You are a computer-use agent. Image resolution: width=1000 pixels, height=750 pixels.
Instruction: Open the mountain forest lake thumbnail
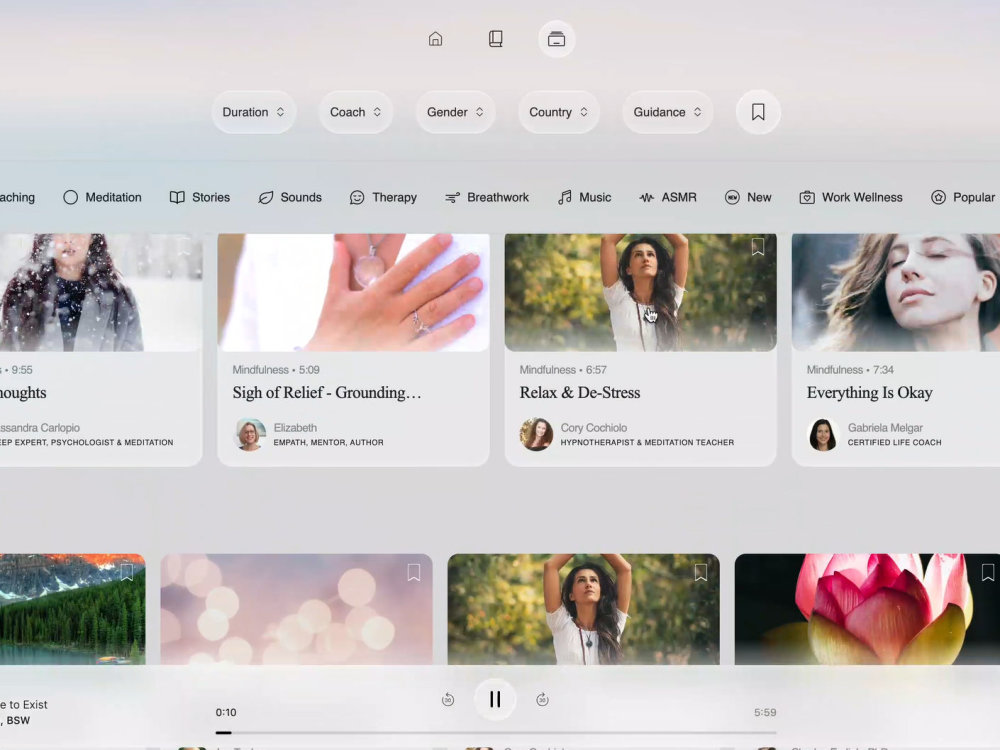click(x=73, y=609)
